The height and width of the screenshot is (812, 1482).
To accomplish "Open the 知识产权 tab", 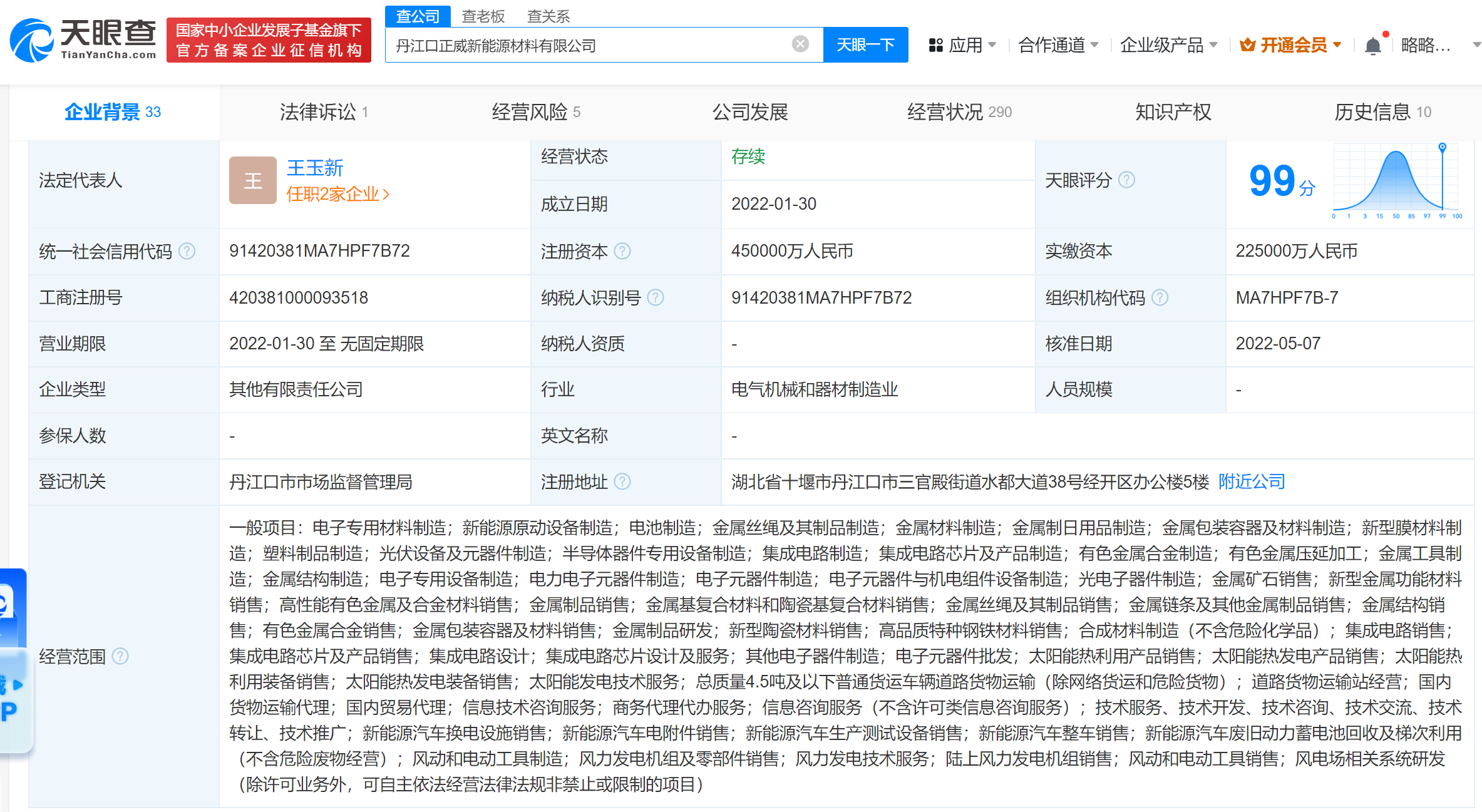I will pos(1173,112).
